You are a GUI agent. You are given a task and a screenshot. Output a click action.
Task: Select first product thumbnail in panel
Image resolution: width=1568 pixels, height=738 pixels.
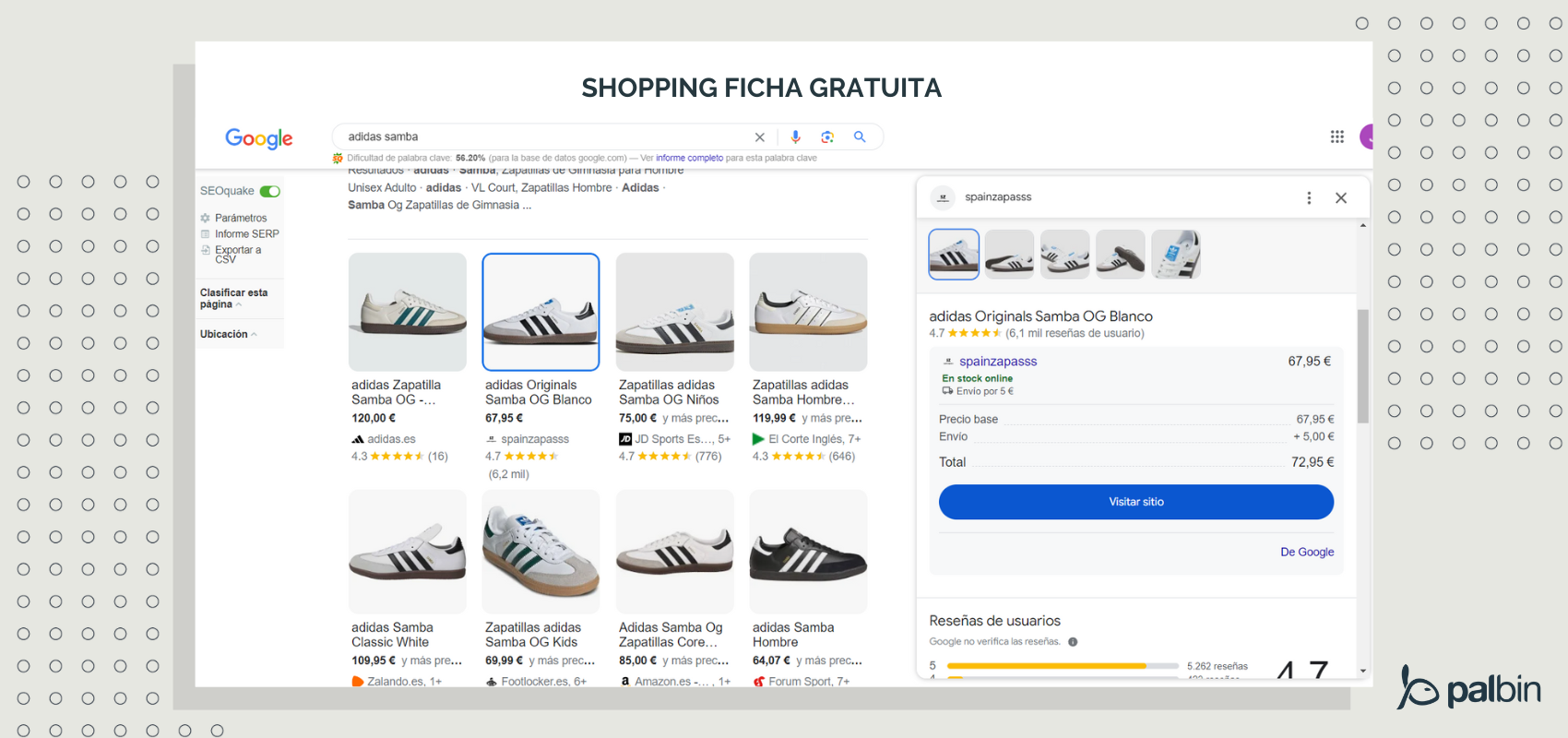click(x=954, y=255)
